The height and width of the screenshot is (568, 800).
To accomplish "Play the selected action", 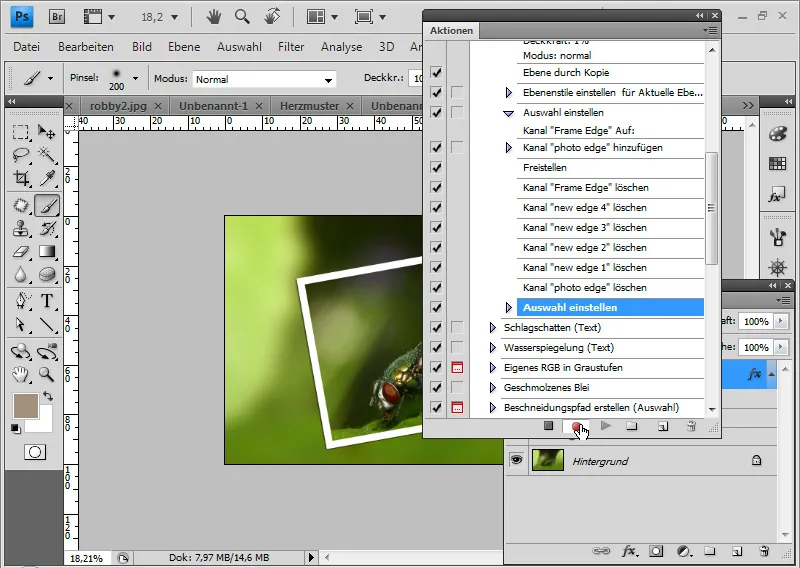I will (x=606, y=426).
